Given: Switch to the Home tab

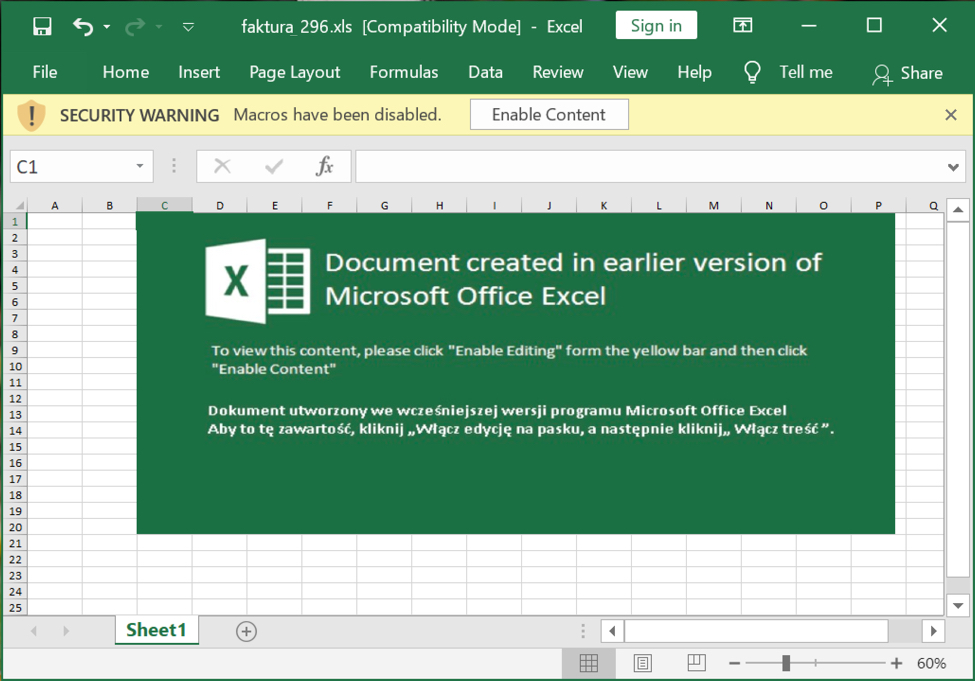Looking at the screenshot, I should coord(126,72).
